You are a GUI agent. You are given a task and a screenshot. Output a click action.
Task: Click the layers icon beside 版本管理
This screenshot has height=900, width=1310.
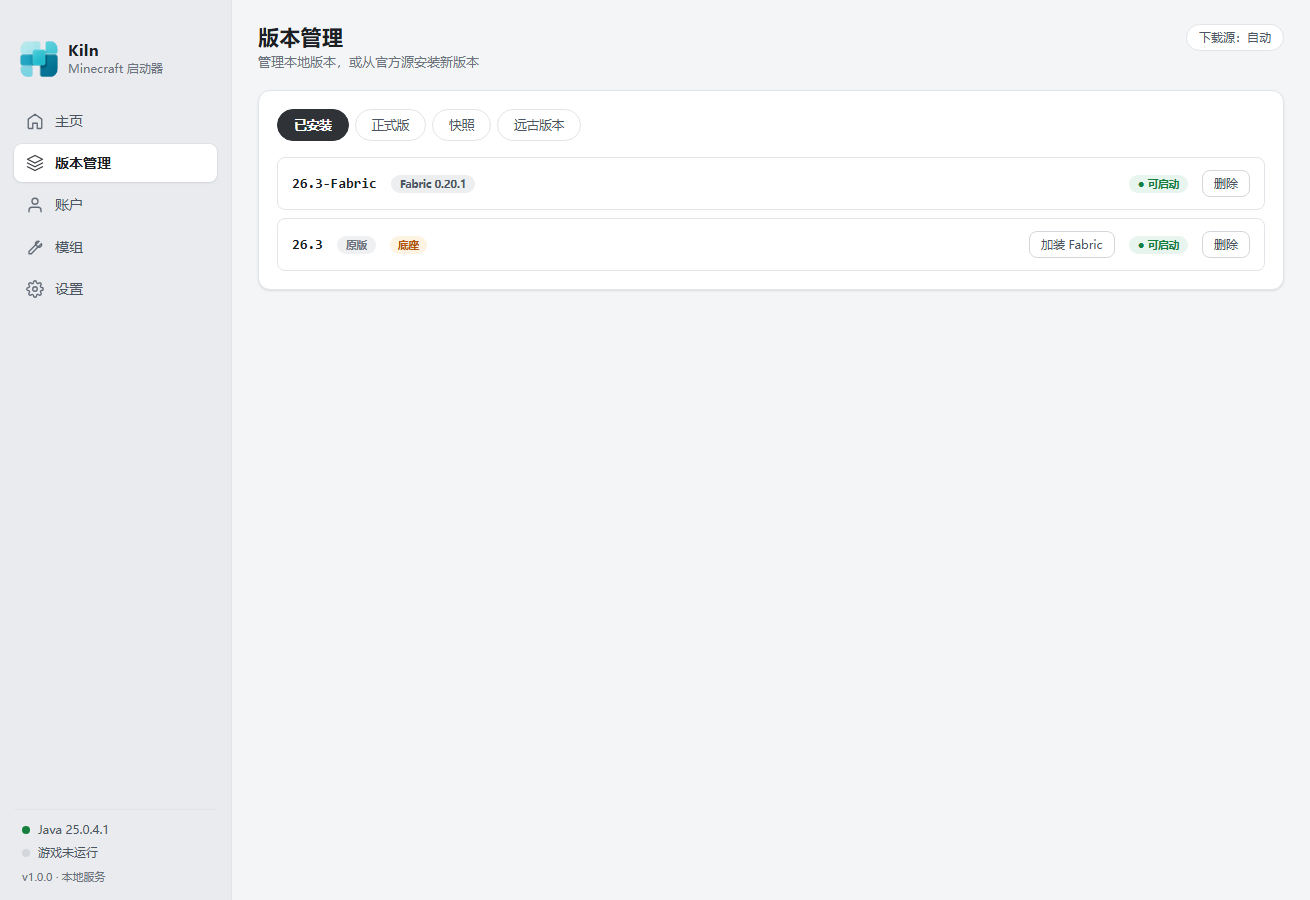coord(35,163)
